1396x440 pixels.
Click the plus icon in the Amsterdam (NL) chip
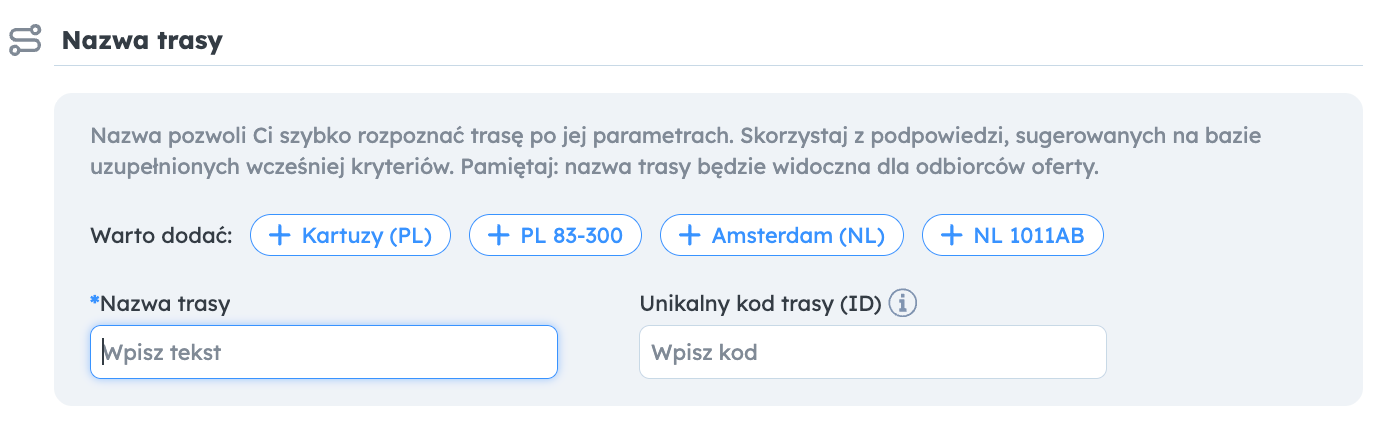pyautogui.click(x=690, y=236)
